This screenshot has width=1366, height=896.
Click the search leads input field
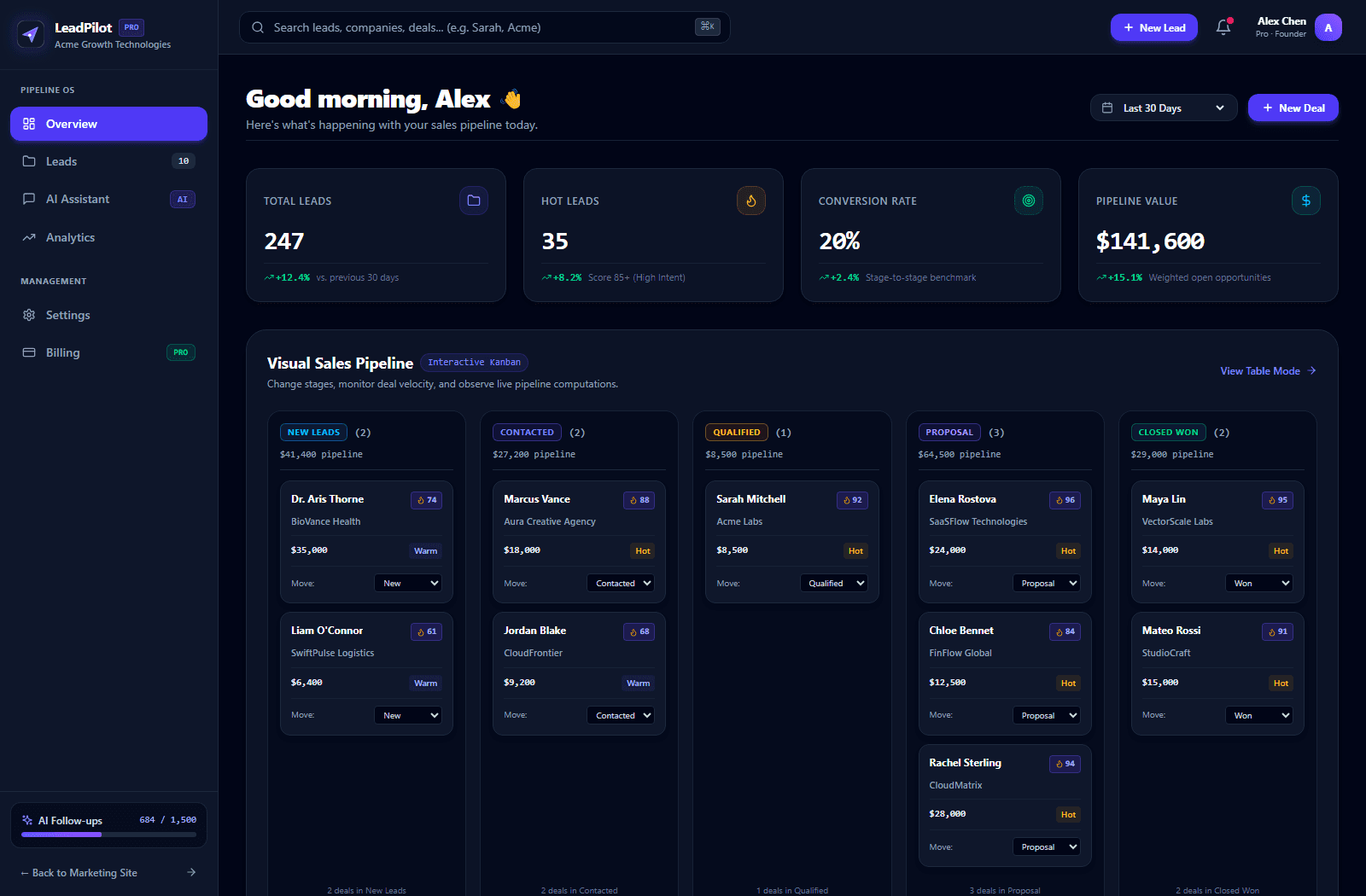point(485,27)
